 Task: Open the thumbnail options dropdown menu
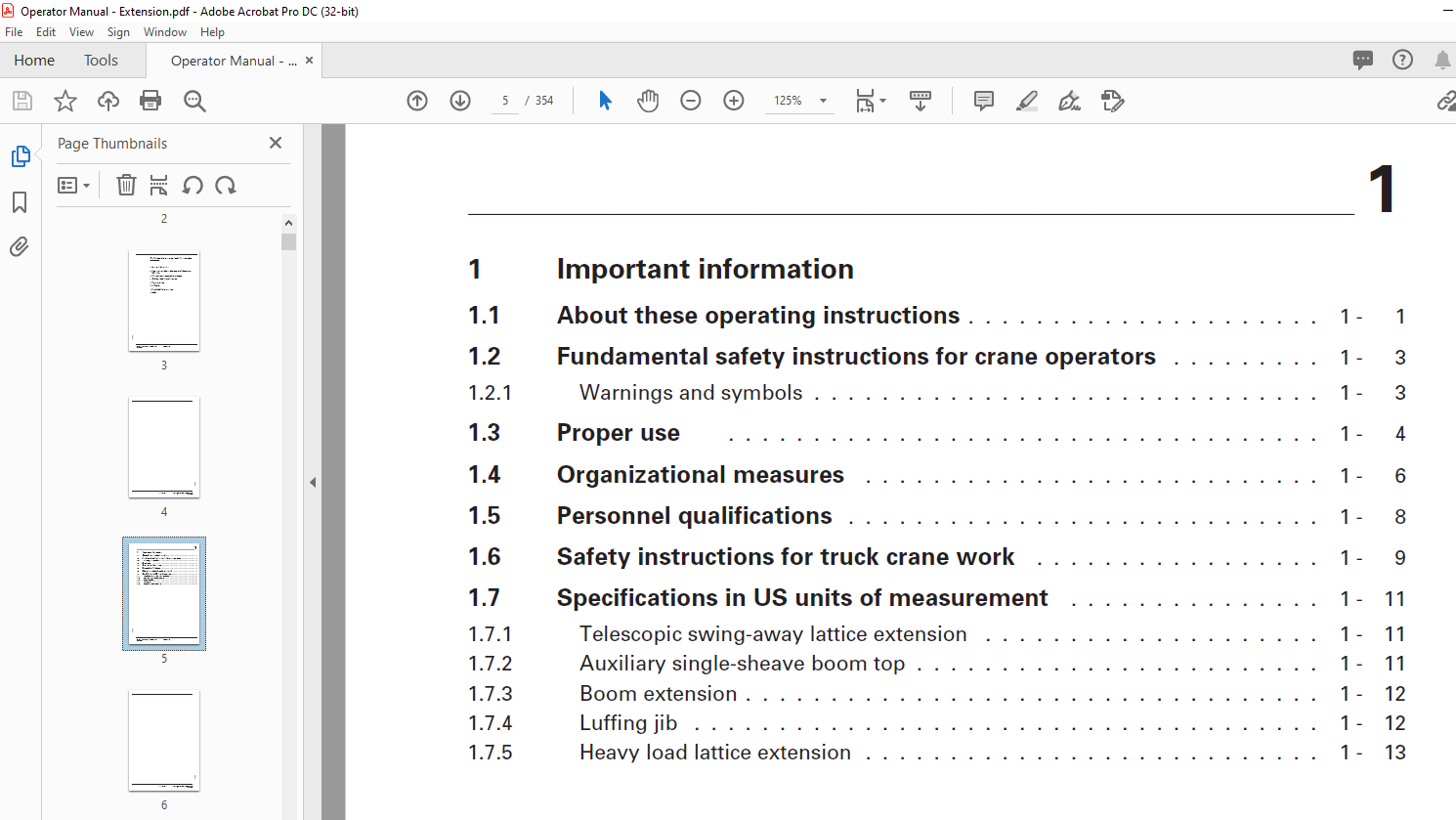point(73,185)
